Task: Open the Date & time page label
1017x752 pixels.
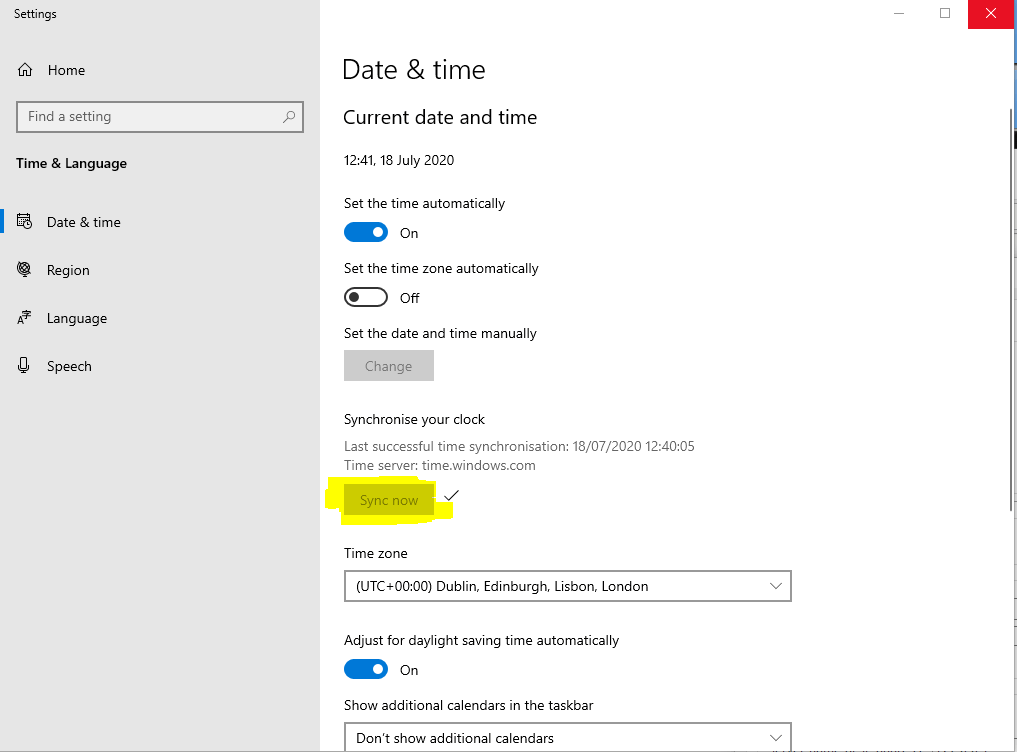Action: click(x=84, y=222)
